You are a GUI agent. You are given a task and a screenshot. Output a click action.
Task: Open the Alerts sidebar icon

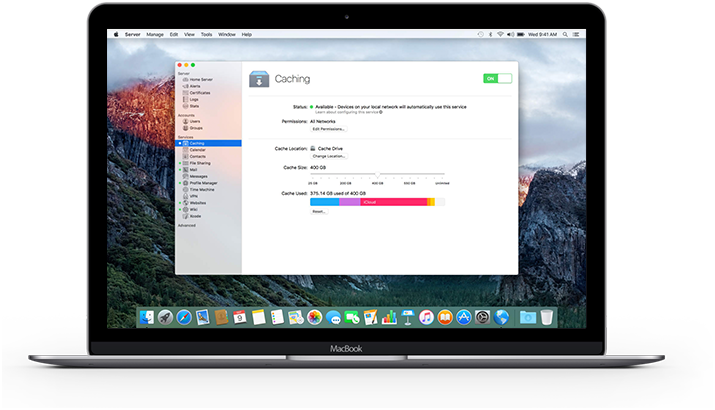point(185,87)
